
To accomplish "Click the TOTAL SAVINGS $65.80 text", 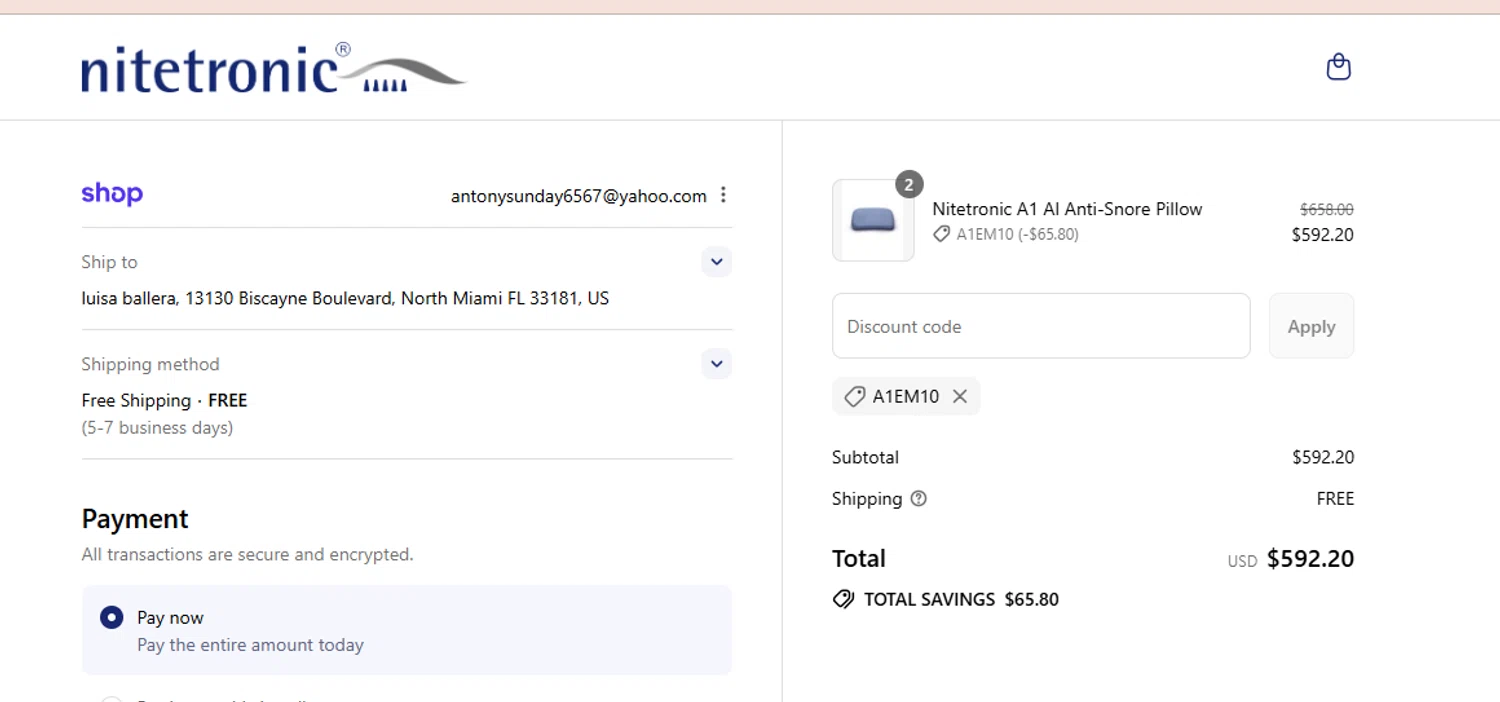I will (961, 599).
